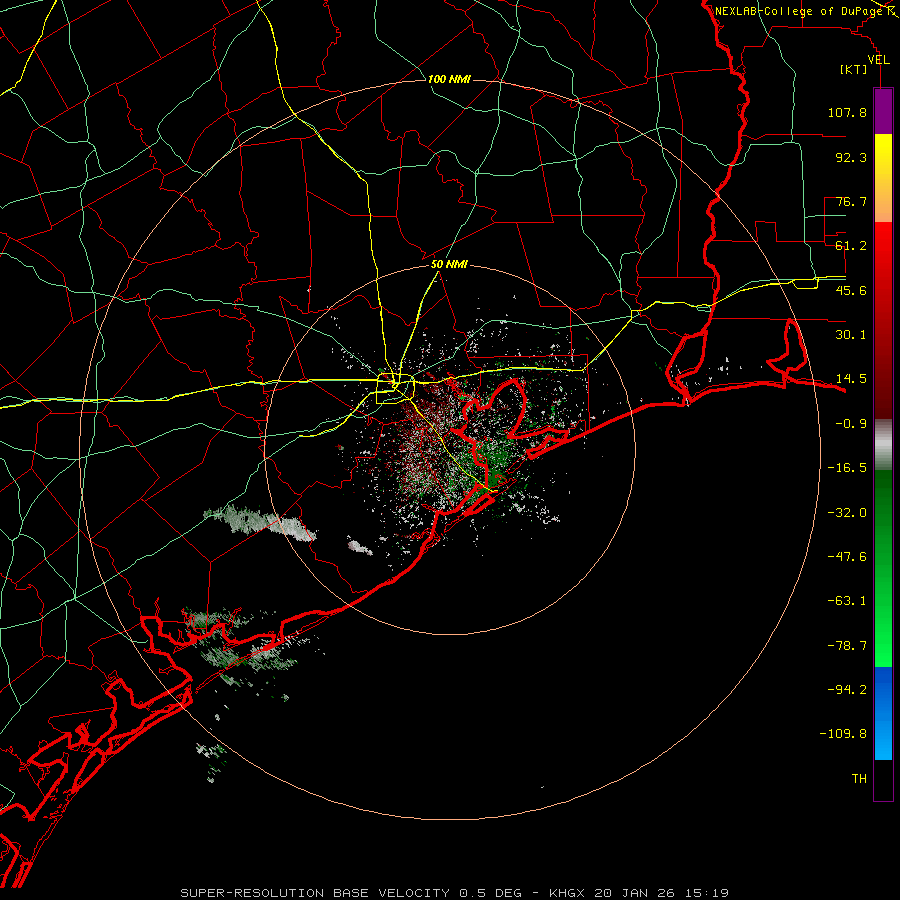Click the 30.1 velocity scale value

point(851,335)
